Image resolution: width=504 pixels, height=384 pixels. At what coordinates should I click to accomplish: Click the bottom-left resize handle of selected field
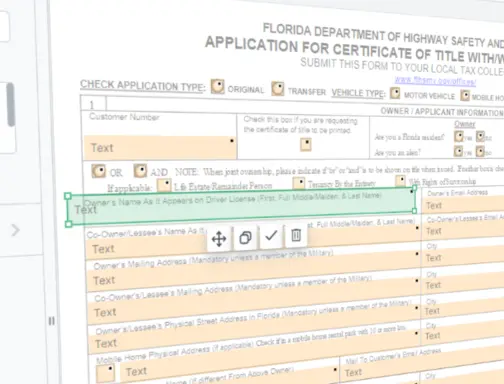[68, 224]
